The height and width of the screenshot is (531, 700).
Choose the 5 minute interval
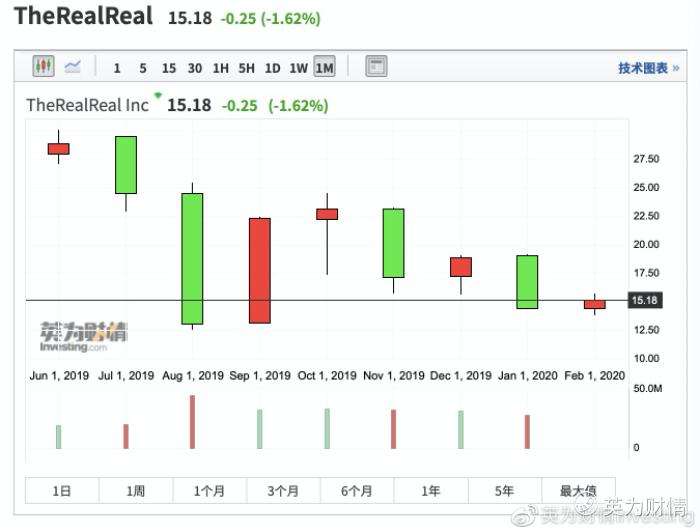[x=143, y=68]
